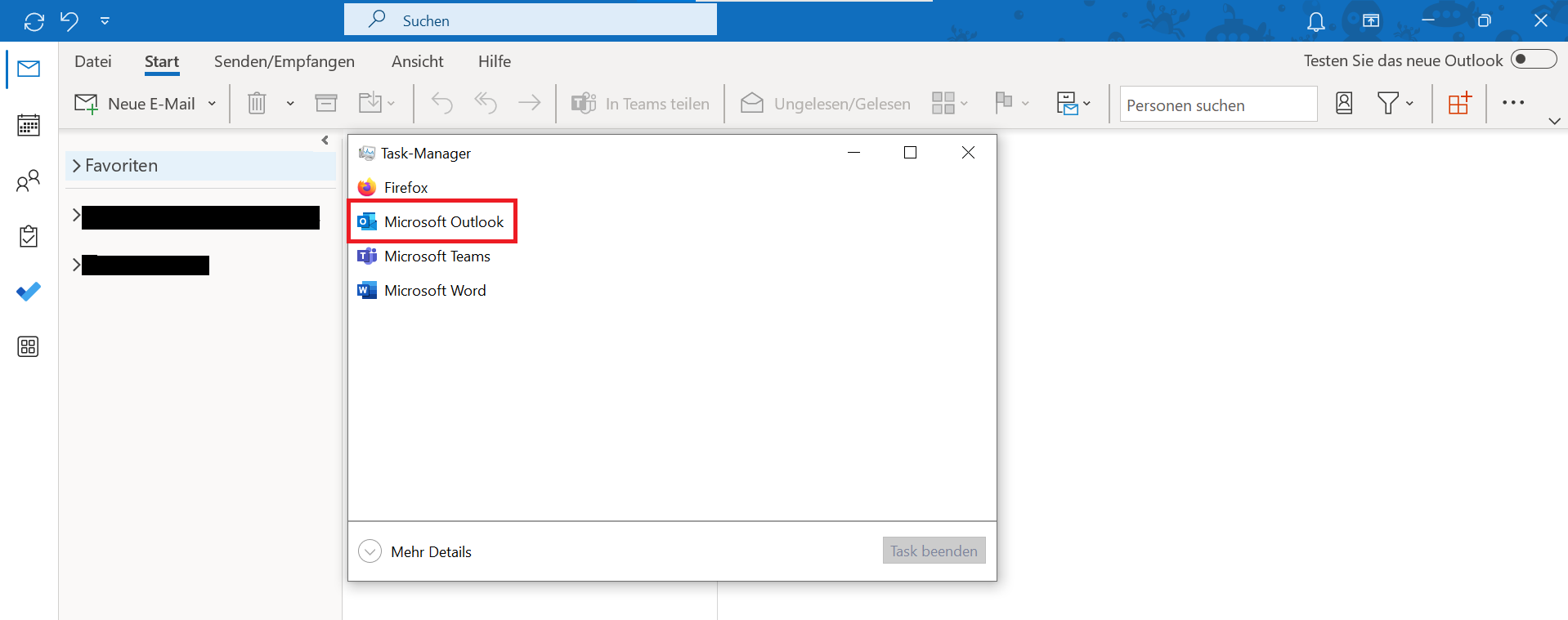The height and width of the screenshot is (620, 1568).
Task: Toggle Testen Sie das neue Outlook switch
Action: click(1534, 60)
